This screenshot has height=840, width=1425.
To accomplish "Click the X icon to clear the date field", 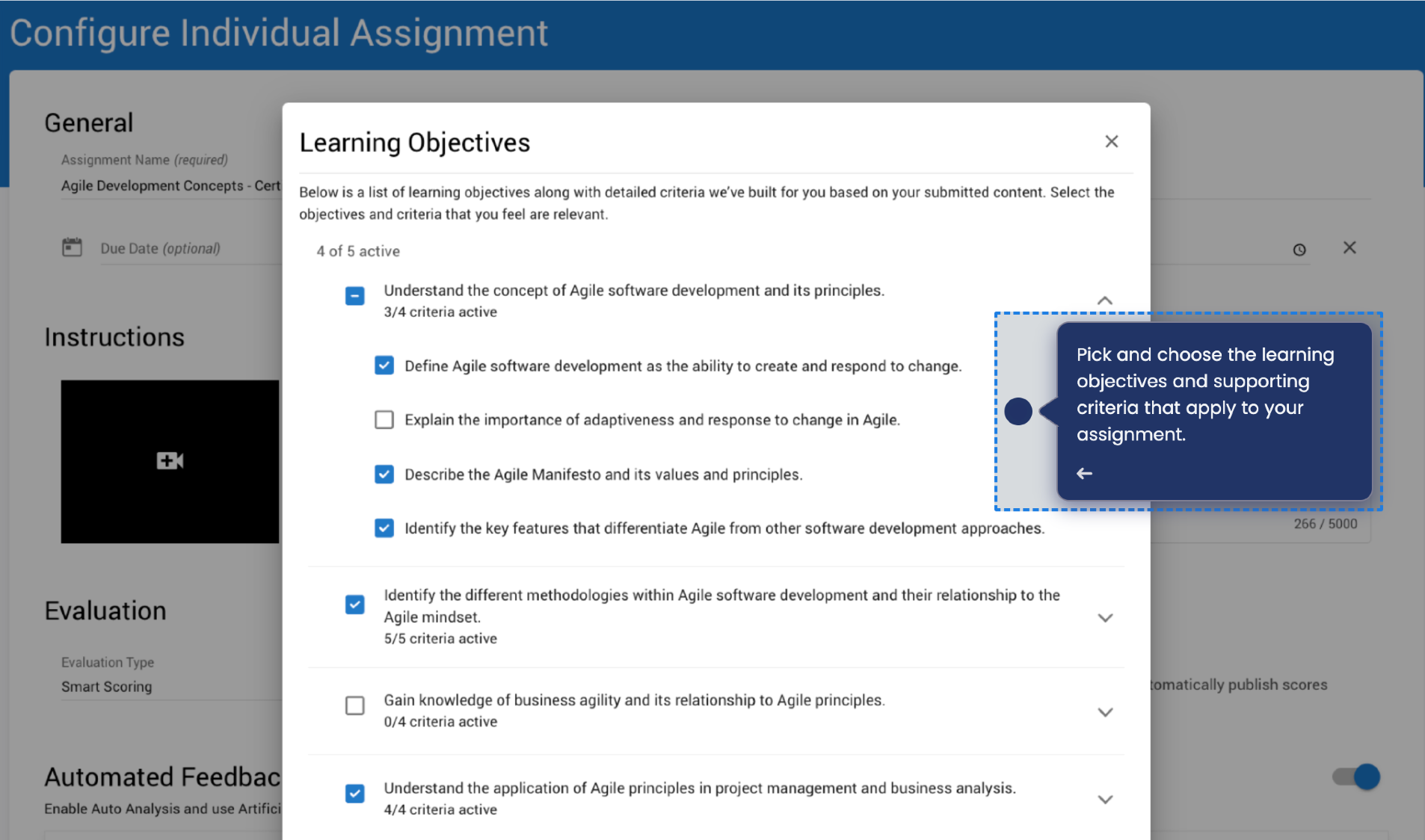I will pos(1349,247).
